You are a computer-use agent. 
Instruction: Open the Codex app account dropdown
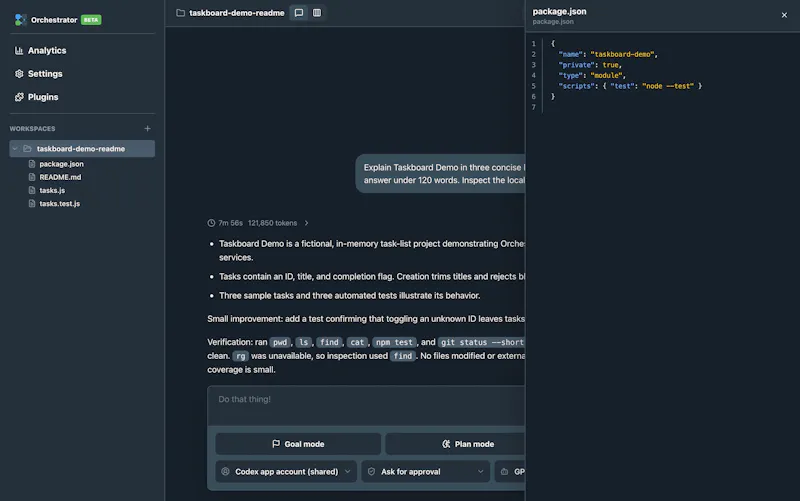(286, 471)
